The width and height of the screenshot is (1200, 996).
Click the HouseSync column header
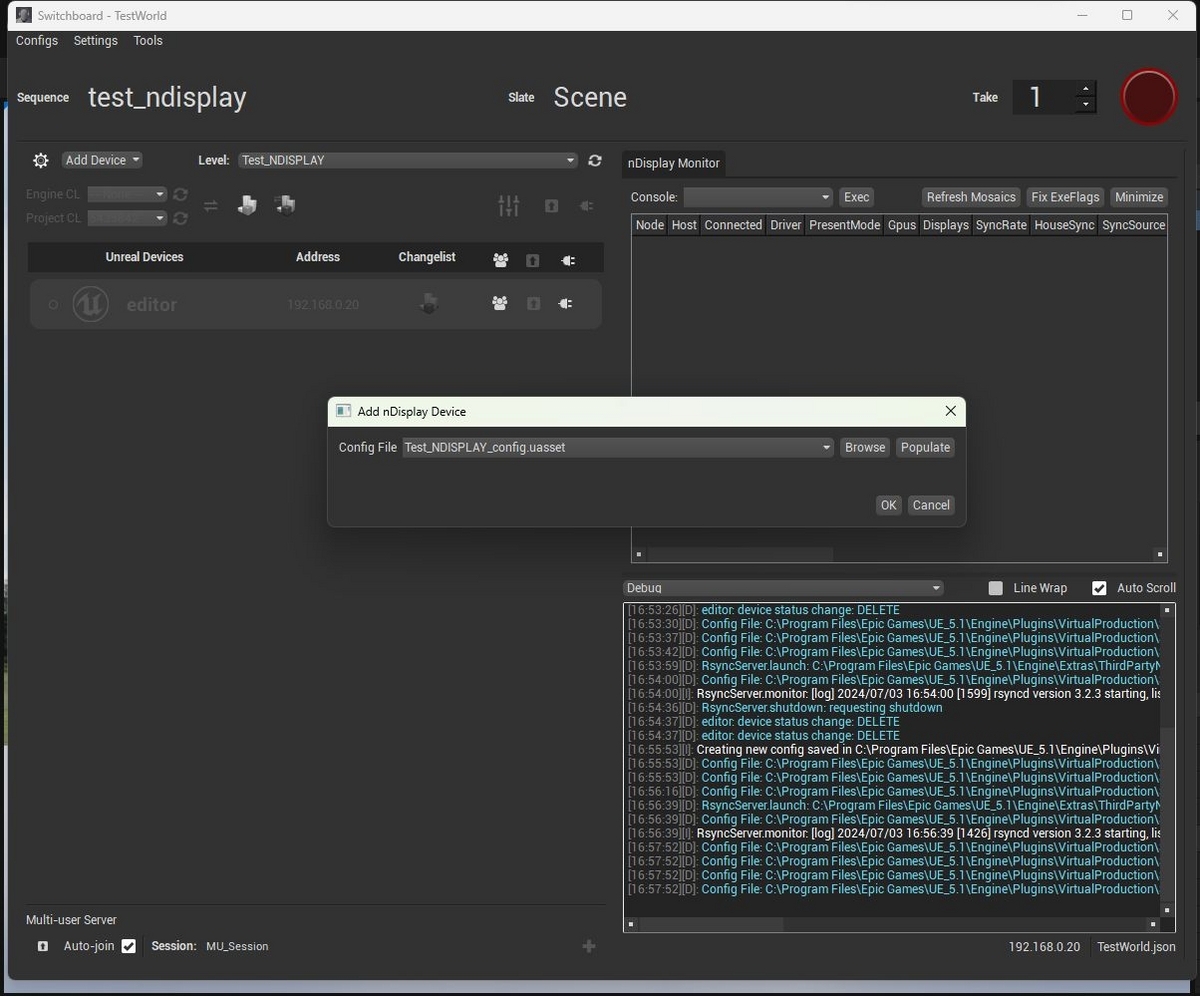tap(1064, 225)
